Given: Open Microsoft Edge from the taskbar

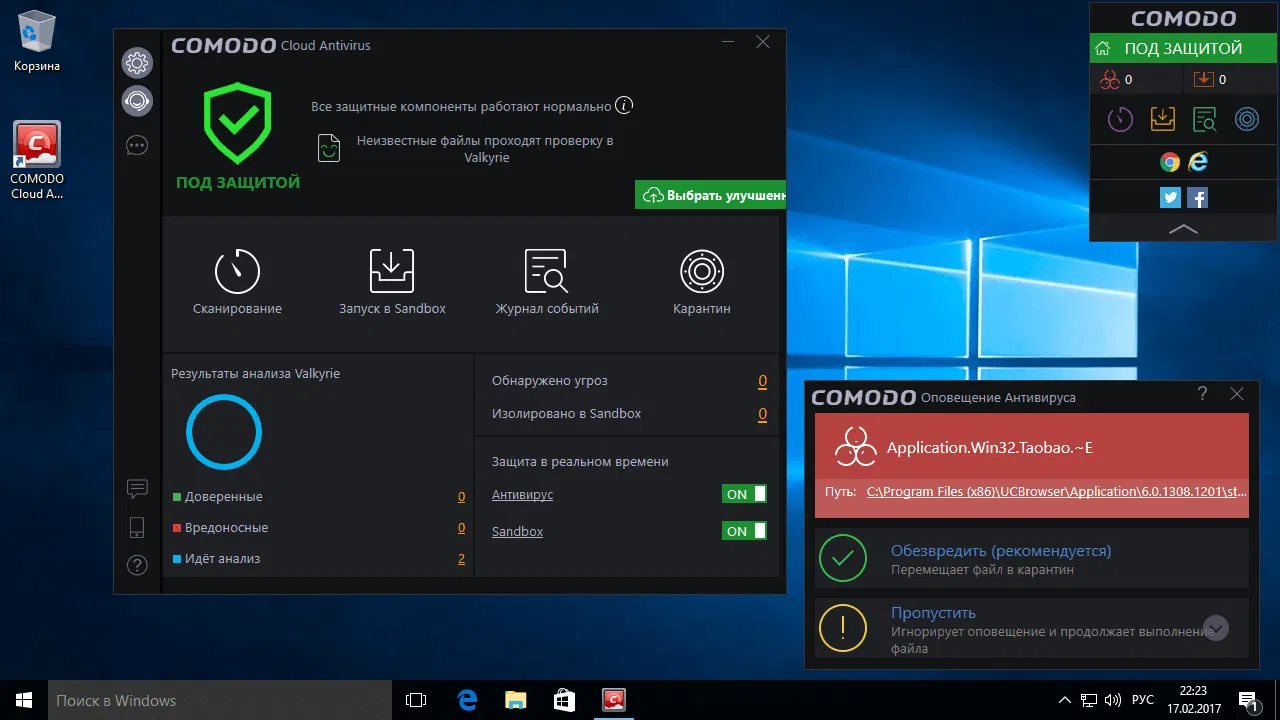Looking at the screenshot, I should (x=466, y=700).
